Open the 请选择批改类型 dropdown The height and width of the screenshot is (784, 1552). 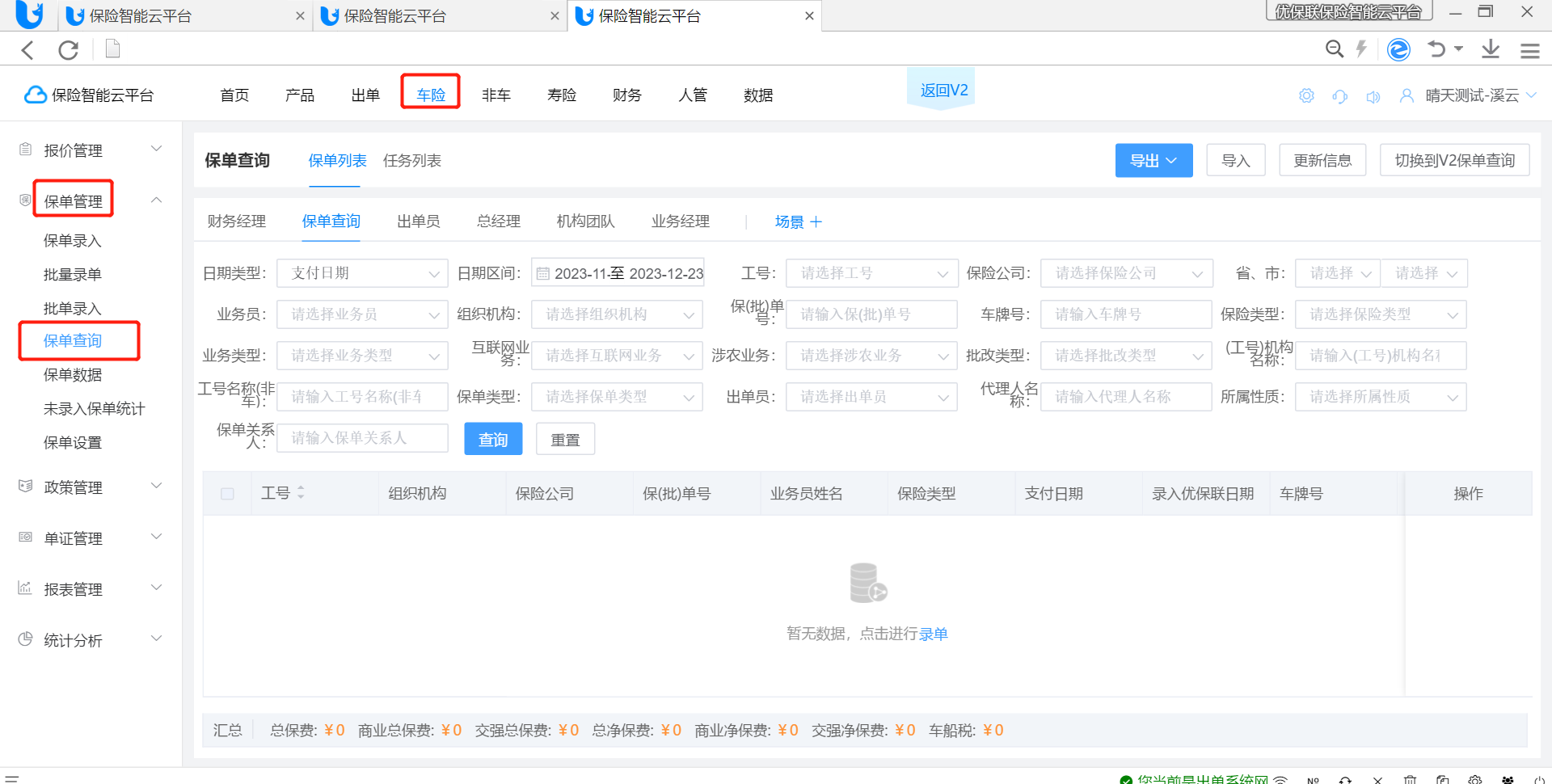tap(1126, 356)
